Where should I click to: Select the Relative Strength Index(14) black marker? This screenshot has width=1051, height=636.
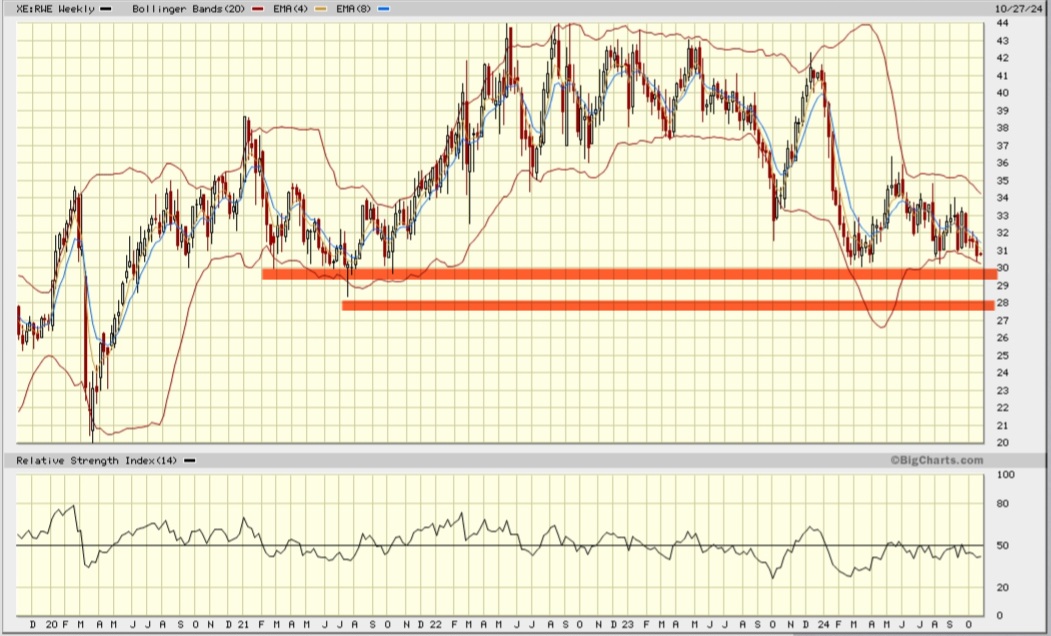click(x=190, y=462)
